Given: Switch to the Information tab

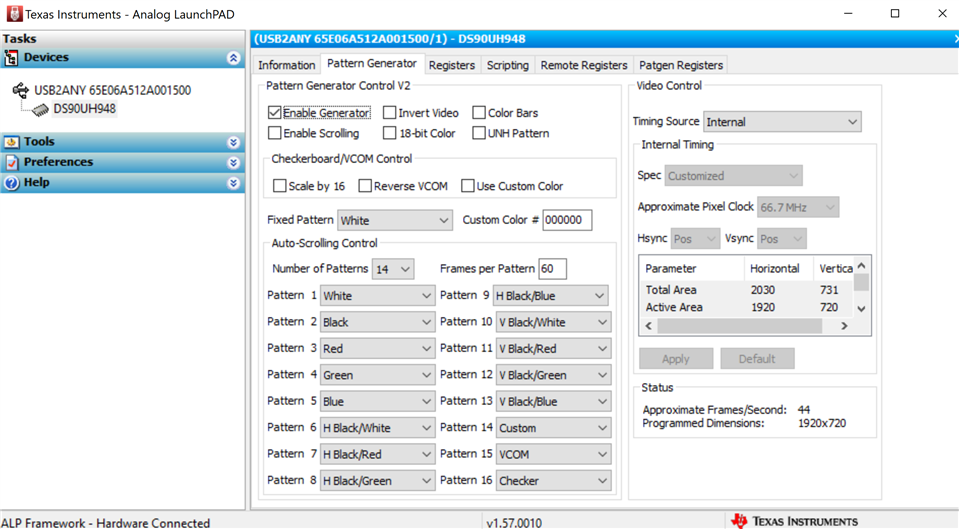Looking at the screenshot, I should [x=286, y=65].
